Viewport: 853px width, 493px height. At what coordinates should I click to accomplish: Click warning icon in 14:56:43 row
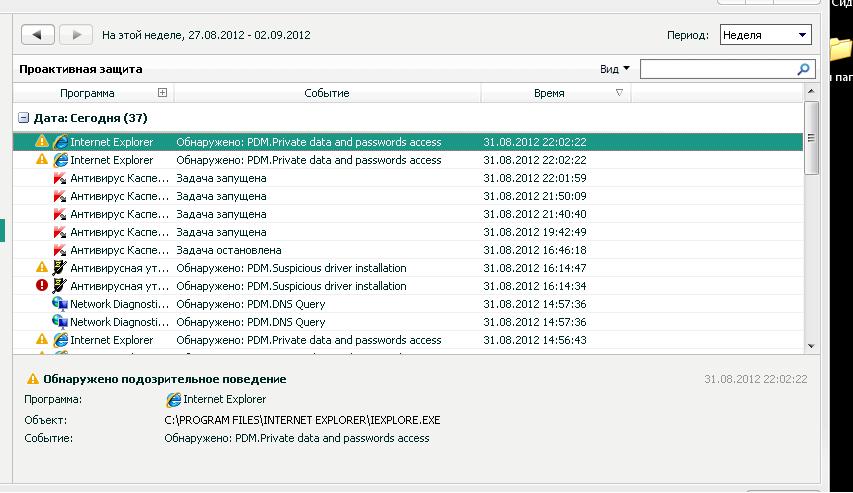(41, 339)
